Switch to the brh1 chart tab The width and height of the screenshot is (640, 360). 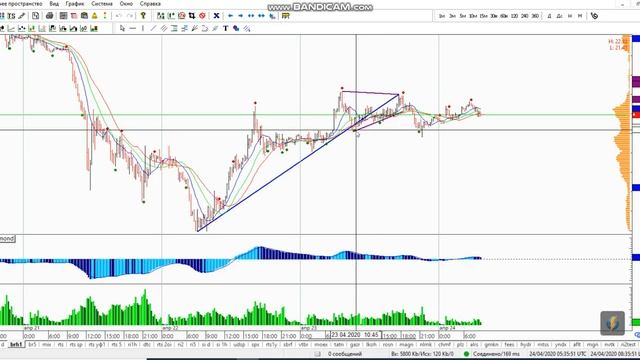point(16,345)
